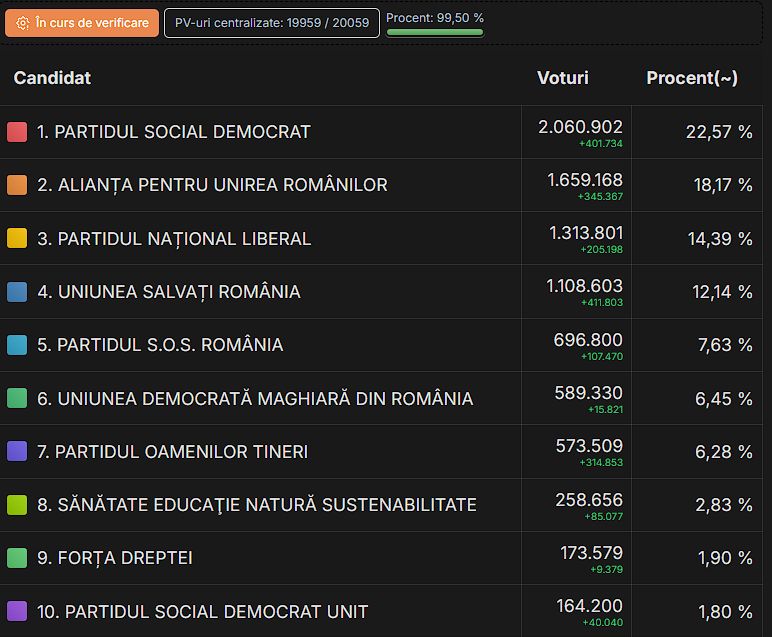Click the green increment +85.077
772x637 pixels.
pos(604,516)
